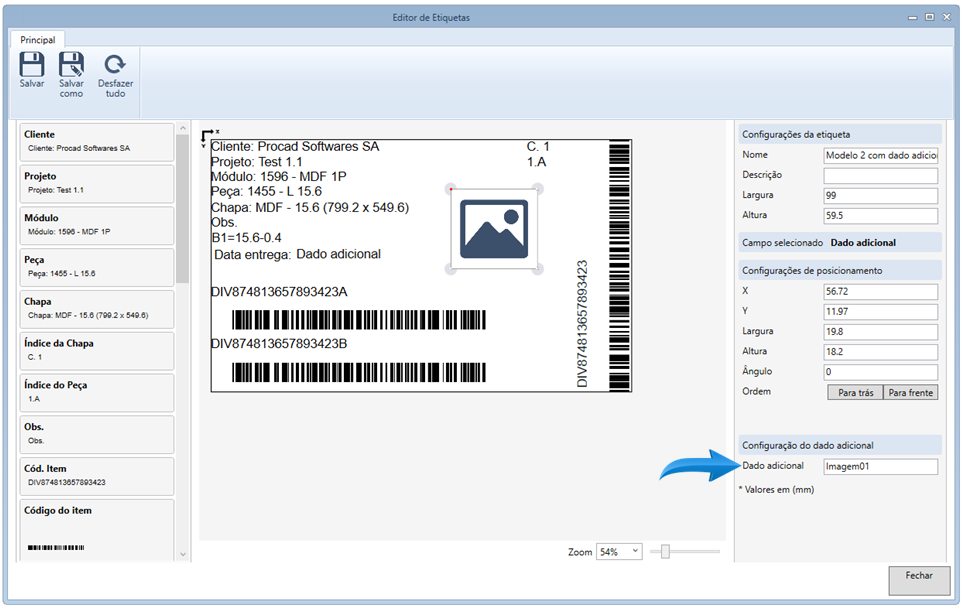Select the 'C. 1' text on label
This screenshot has width=962, height=608.
(x=538, y=147)
